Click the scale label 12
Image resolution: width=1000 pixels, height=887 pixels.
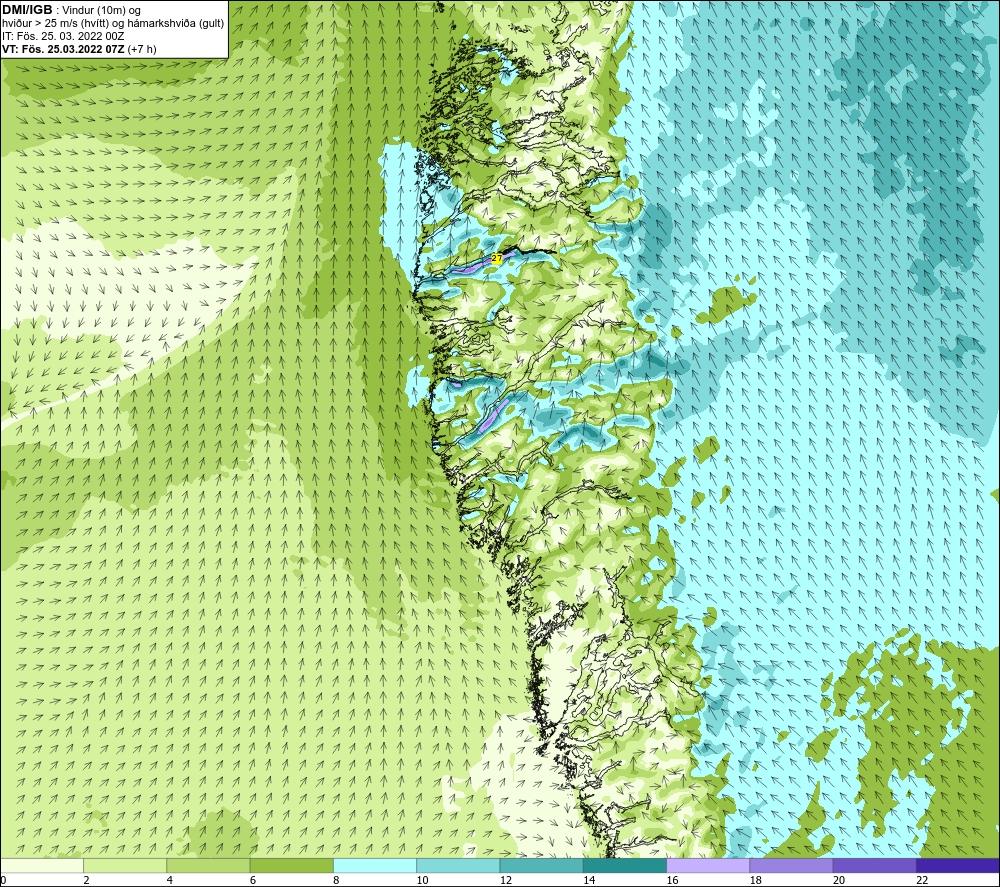pos(506,880)
